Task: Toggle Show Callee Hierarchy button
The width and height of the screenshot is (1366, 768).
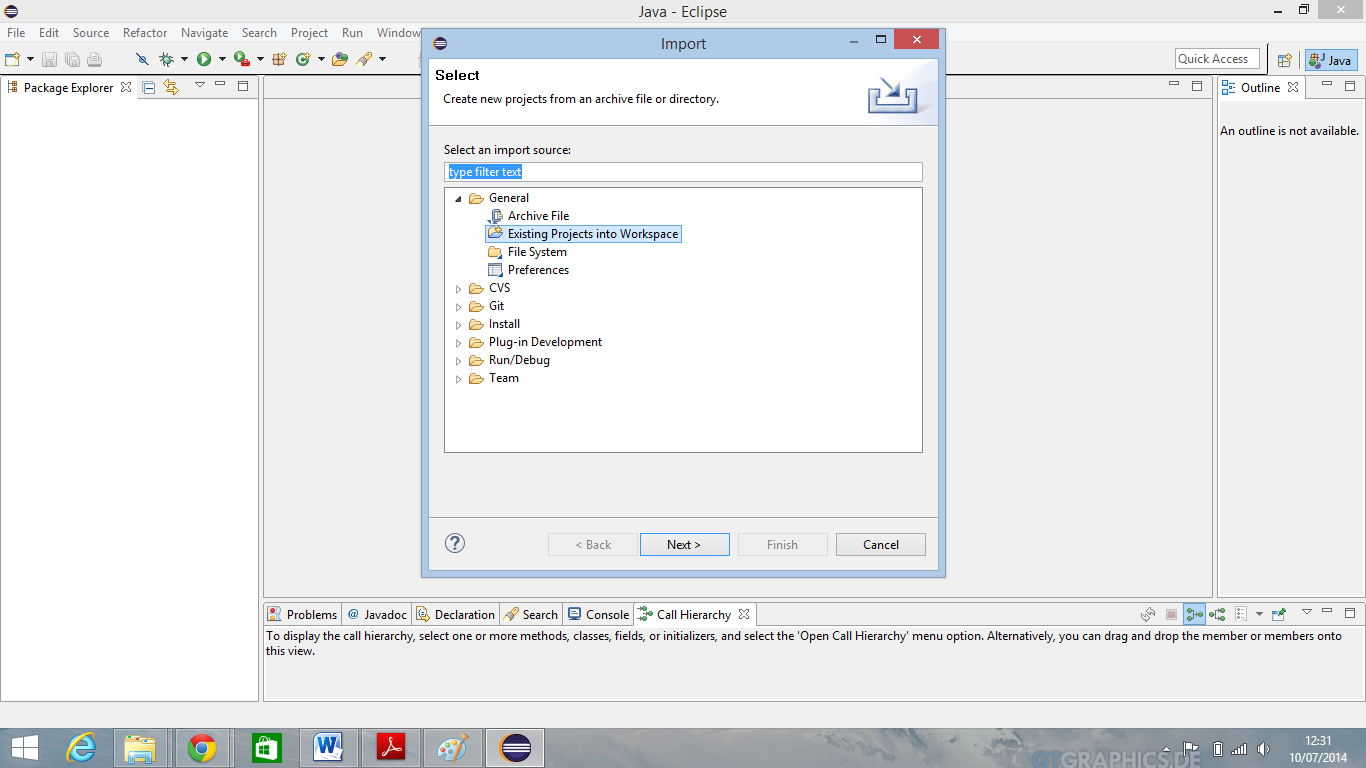Action: tap(1217, 614)
